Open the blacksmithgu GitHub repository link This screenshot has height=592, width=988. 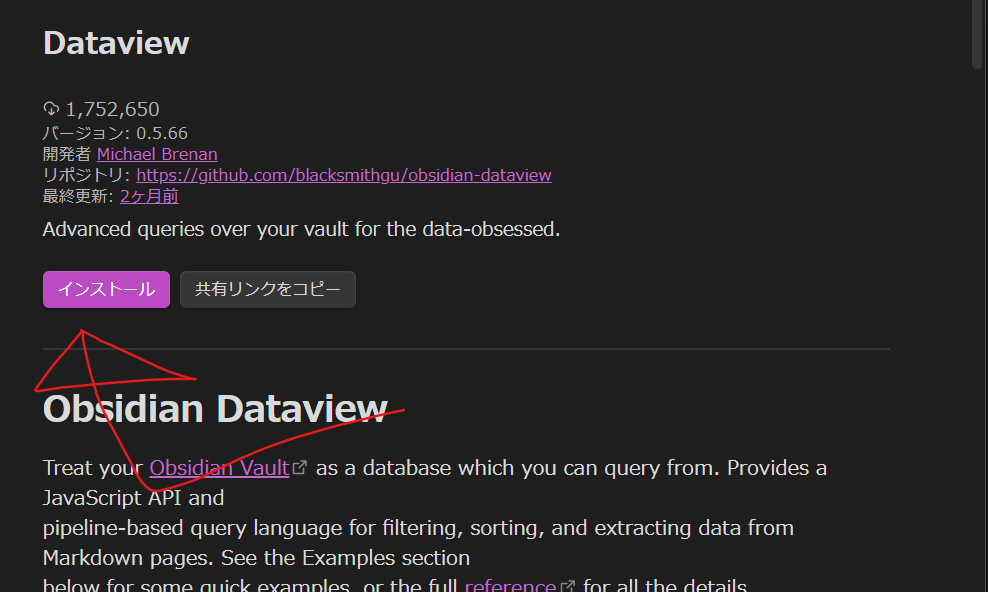point(344,175)
